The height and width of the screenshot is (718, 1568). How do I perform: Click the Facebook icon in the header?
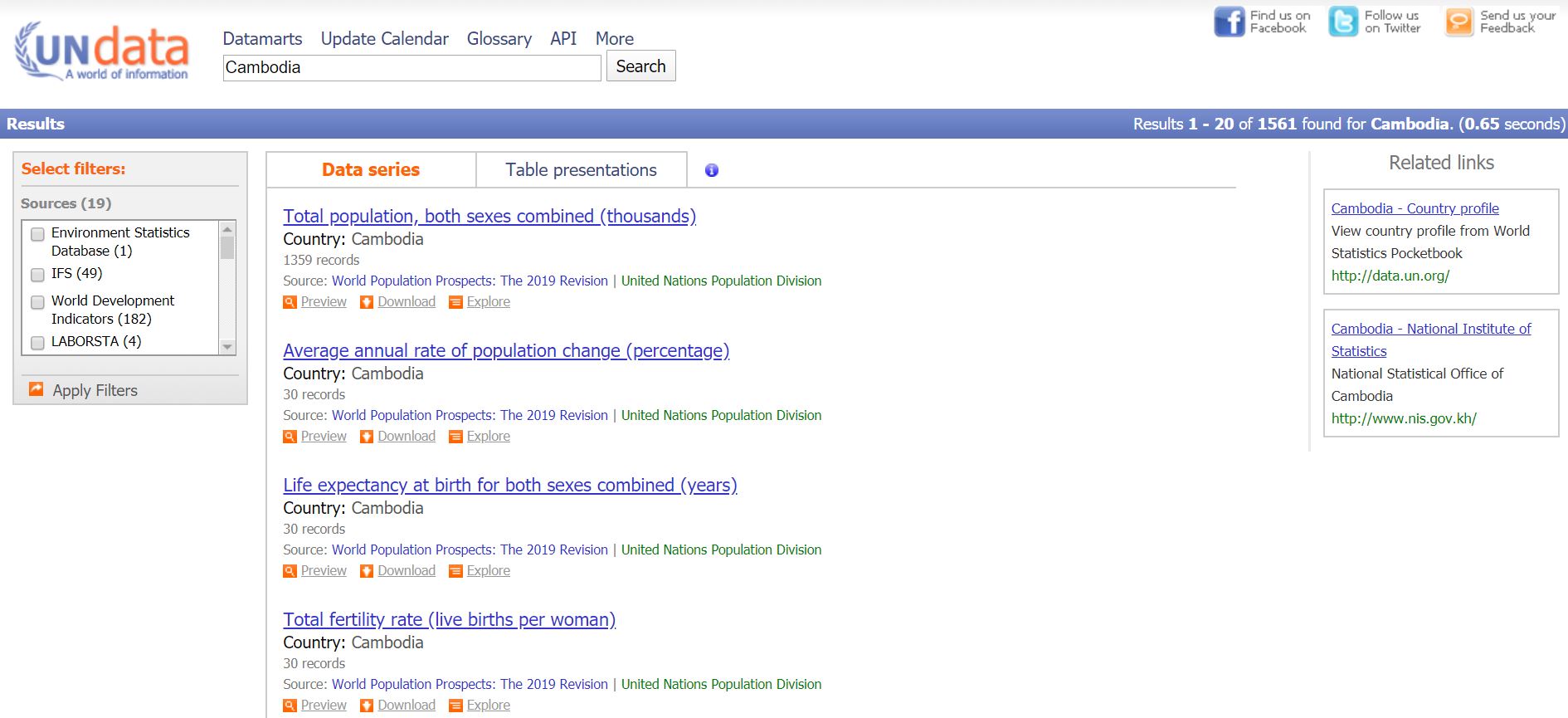pyautogui.click(x=1229, y=22)
